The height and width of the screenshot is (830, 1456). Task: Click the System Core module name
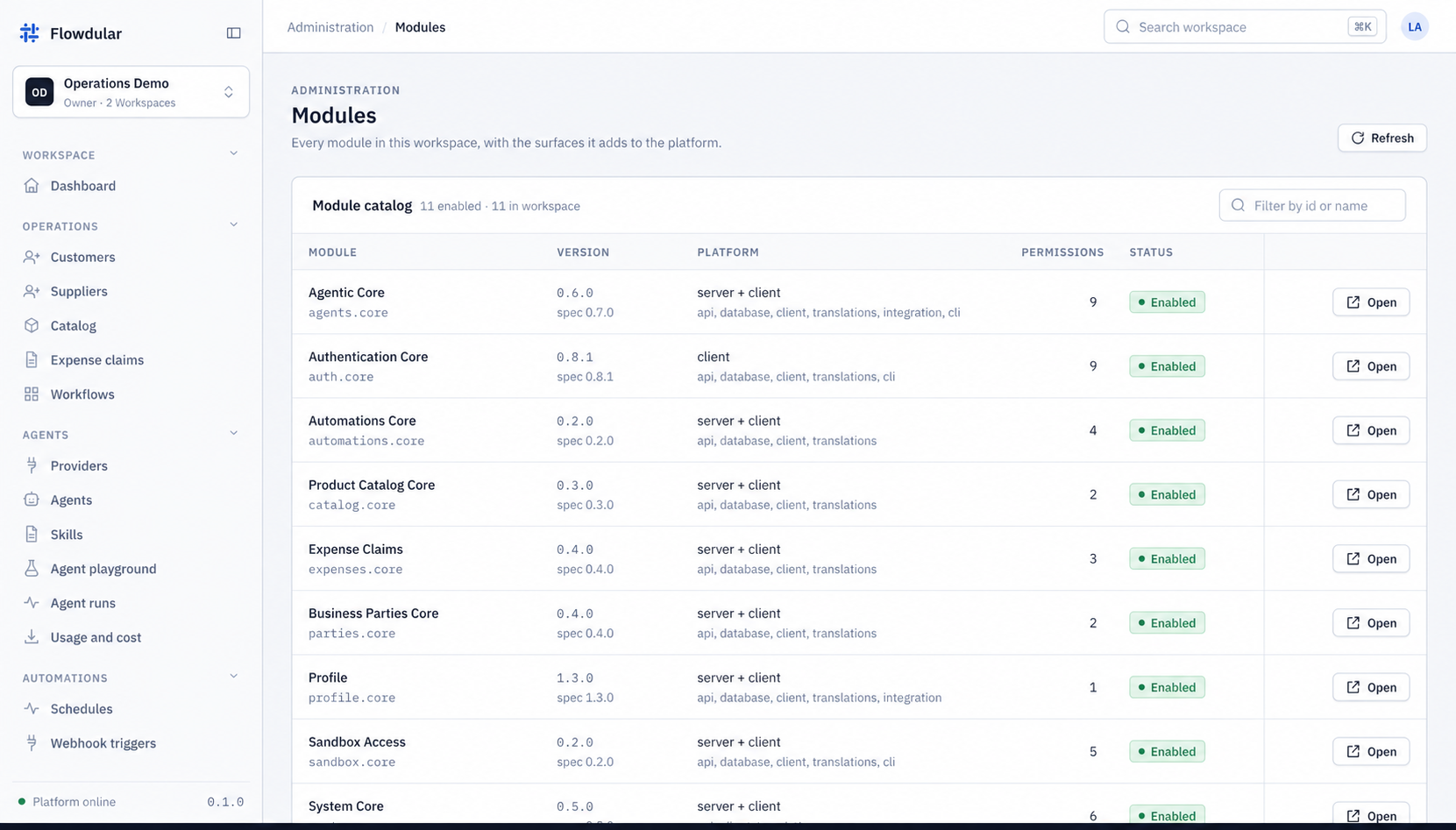(x=346, y=806)
